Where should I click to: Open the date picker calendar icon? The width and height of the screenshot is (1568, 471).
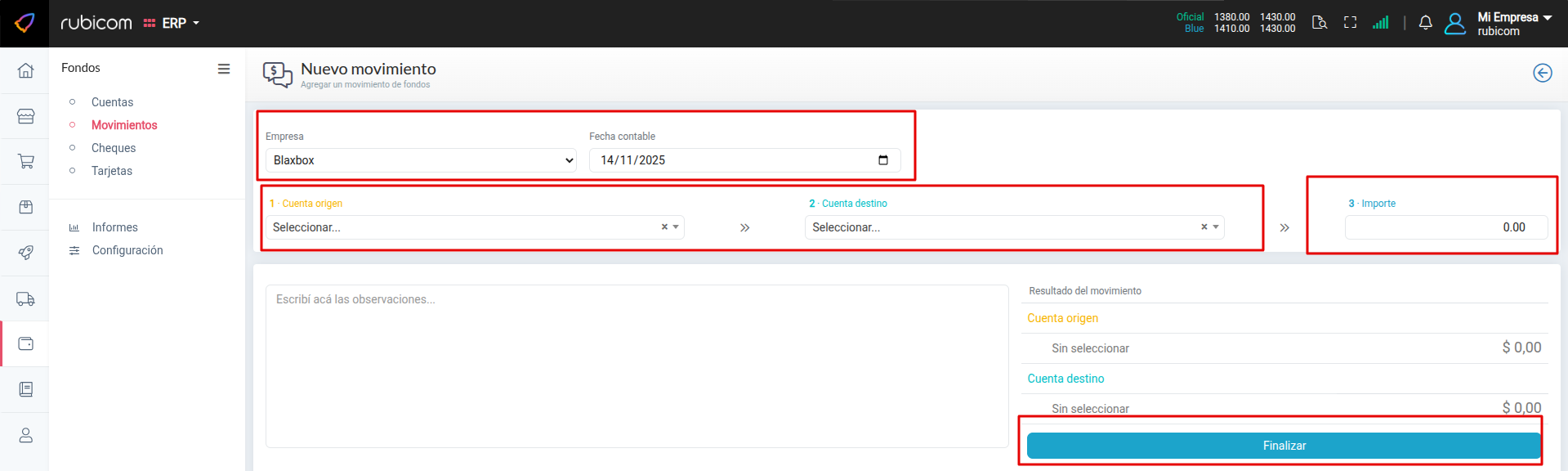click(x=882, y=160)
